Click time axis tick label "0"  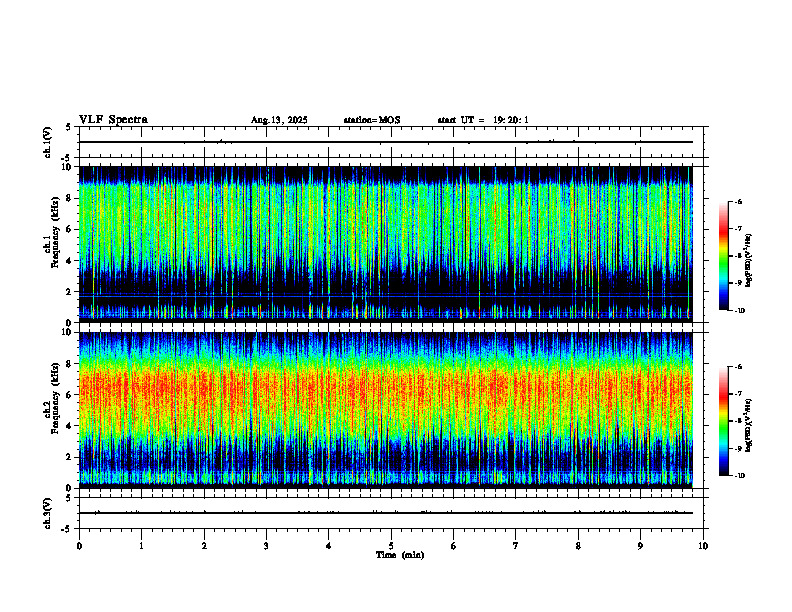(79, 546)
